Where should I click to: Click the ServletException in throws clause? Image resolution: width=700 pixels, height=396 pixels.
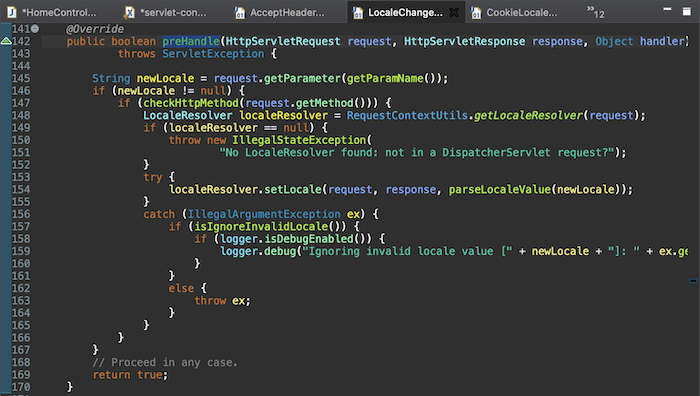coord(213,54)
